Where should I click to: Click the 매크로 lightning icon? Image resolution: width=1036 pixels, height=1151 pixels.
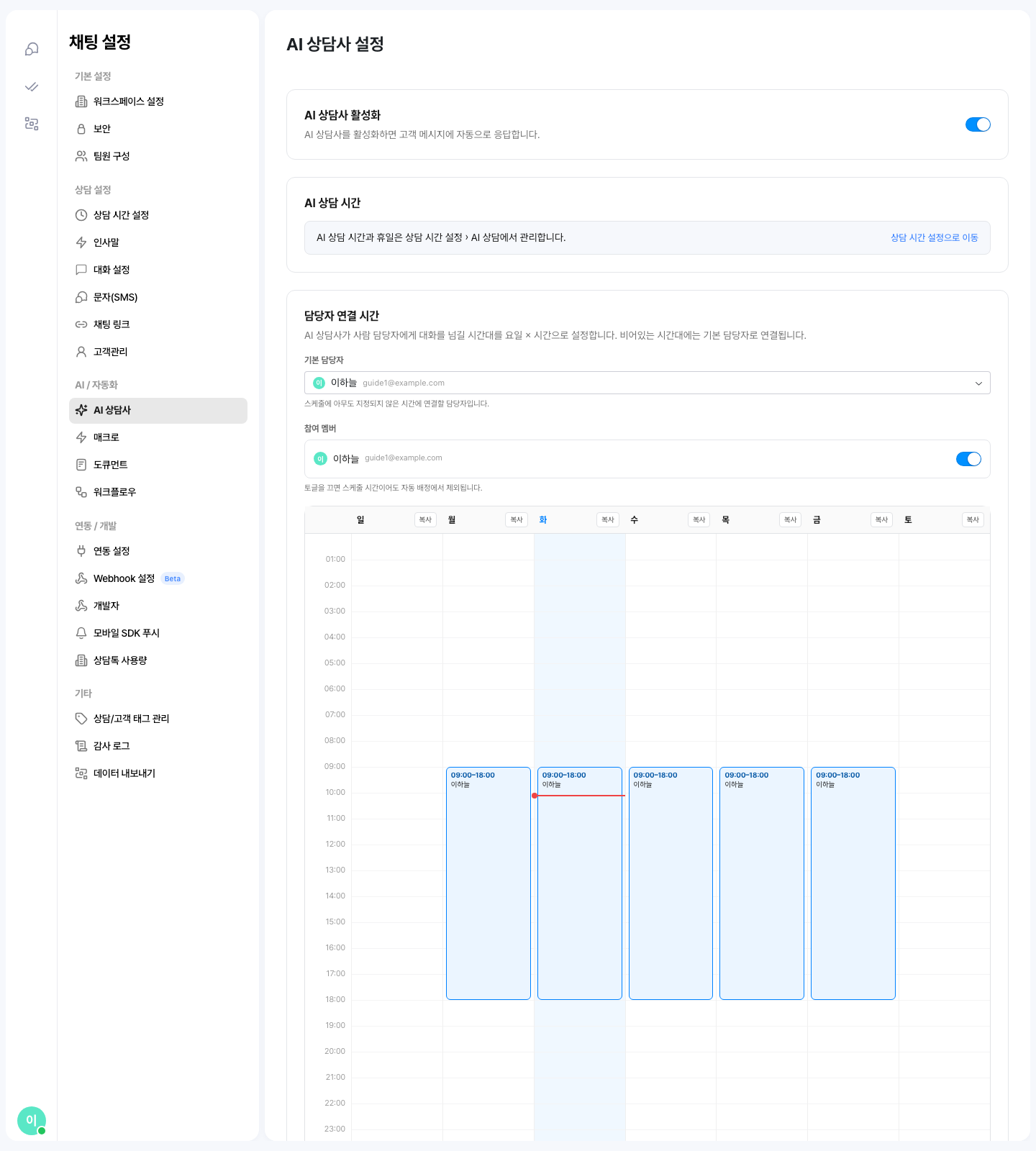[81, 437]
